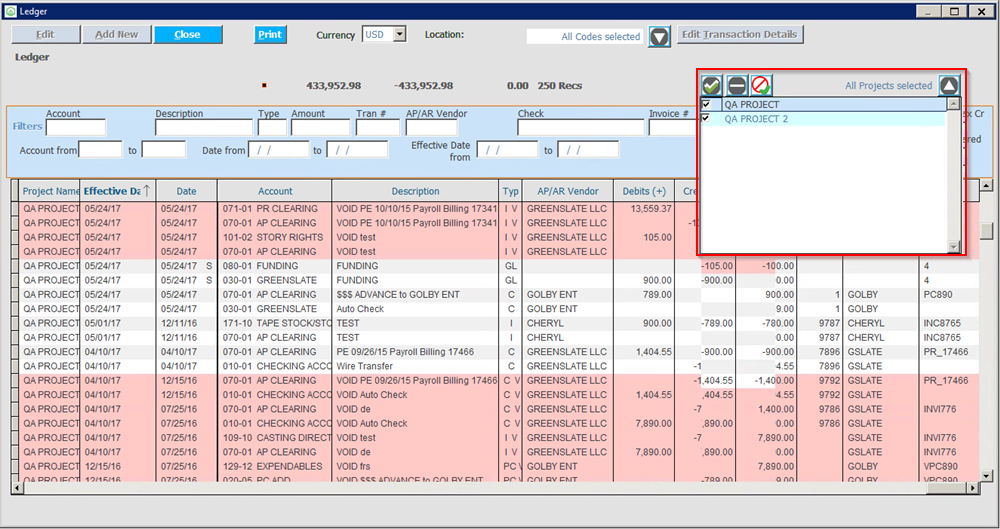
Task: Open the Currency USD dropdown
Action: [x=400, y=34]
